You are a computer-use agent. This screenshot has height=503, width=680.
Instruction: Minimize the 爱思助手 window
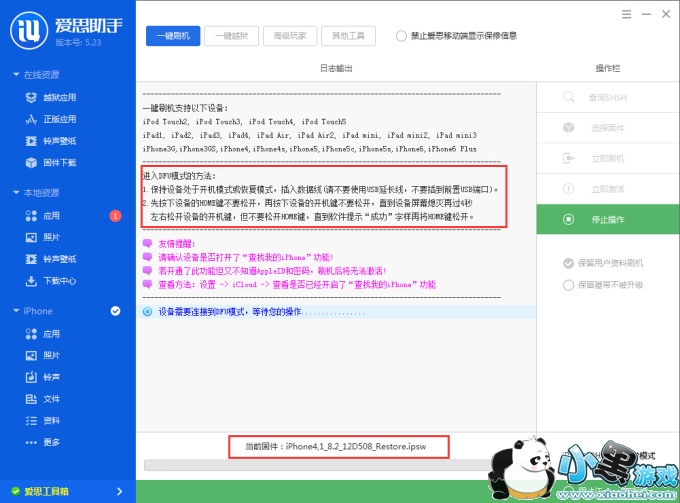click(646, 14)
